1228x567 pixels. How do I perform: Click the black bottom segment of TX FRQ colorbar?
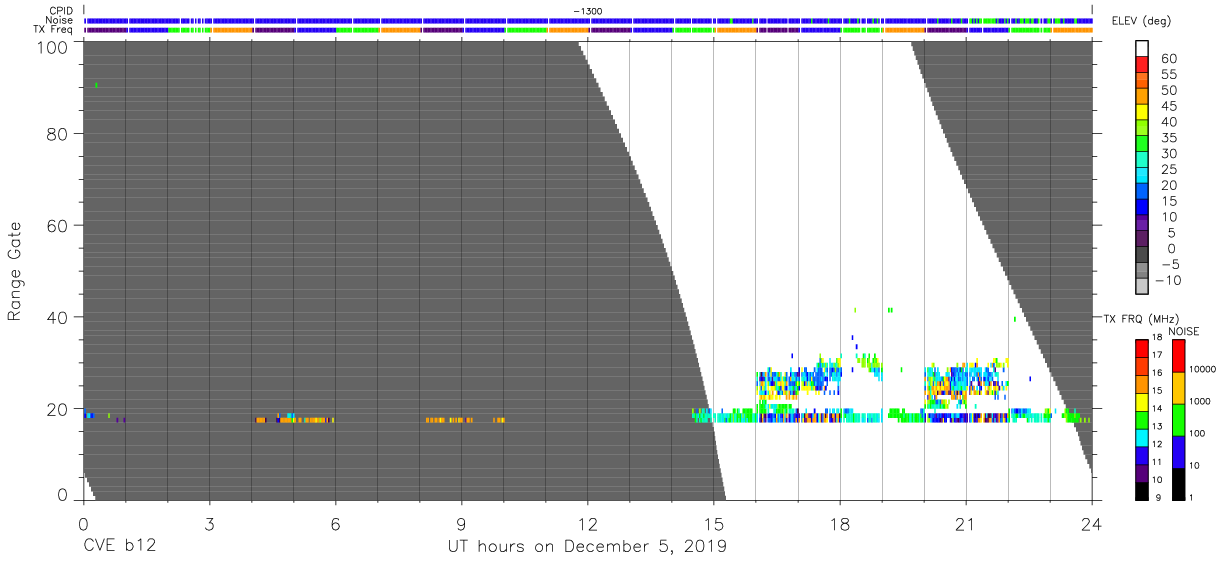click(1142, 489)
